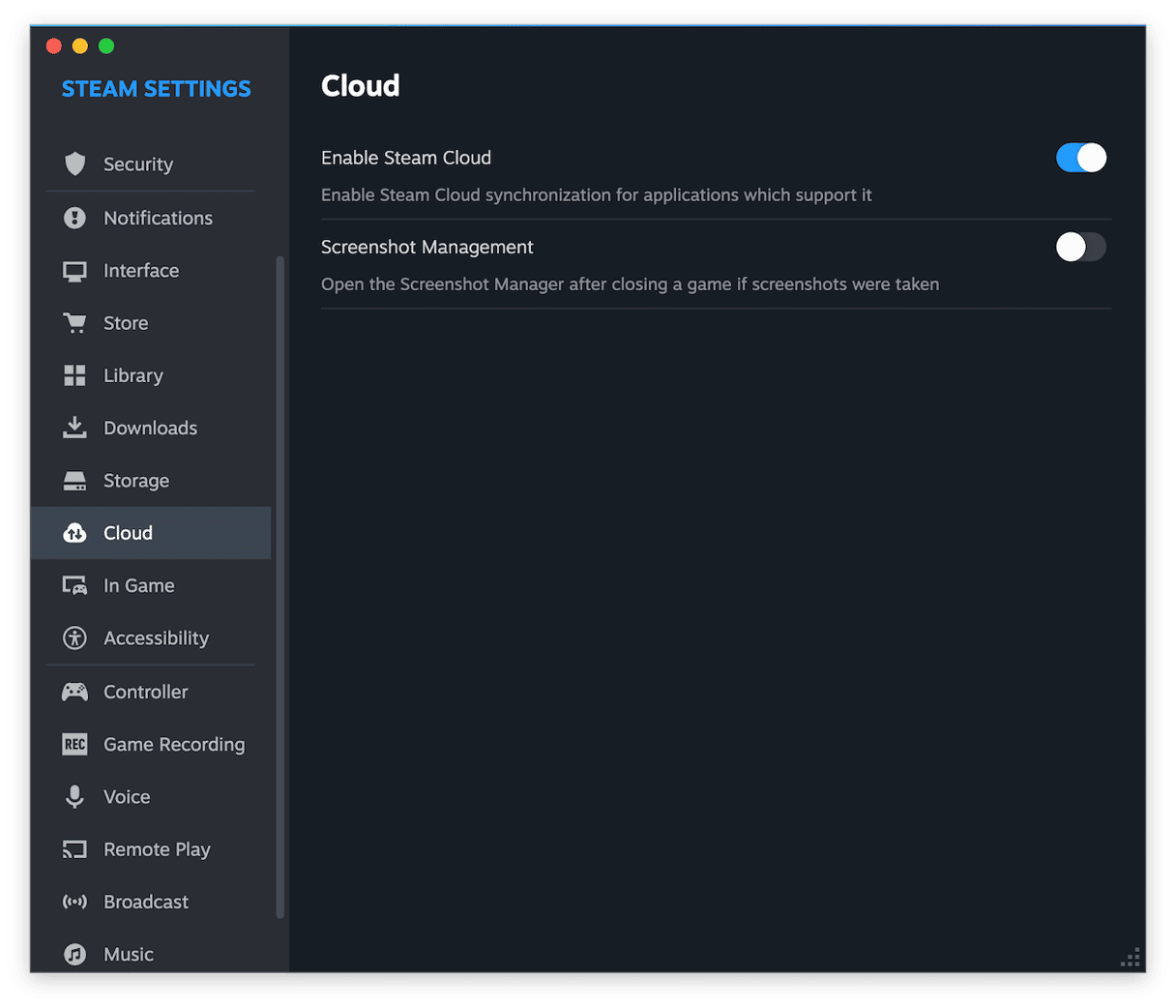Click the sidebar vertical scrollbar
The image size is (1176, 1008).
click(x=280, y=580)
